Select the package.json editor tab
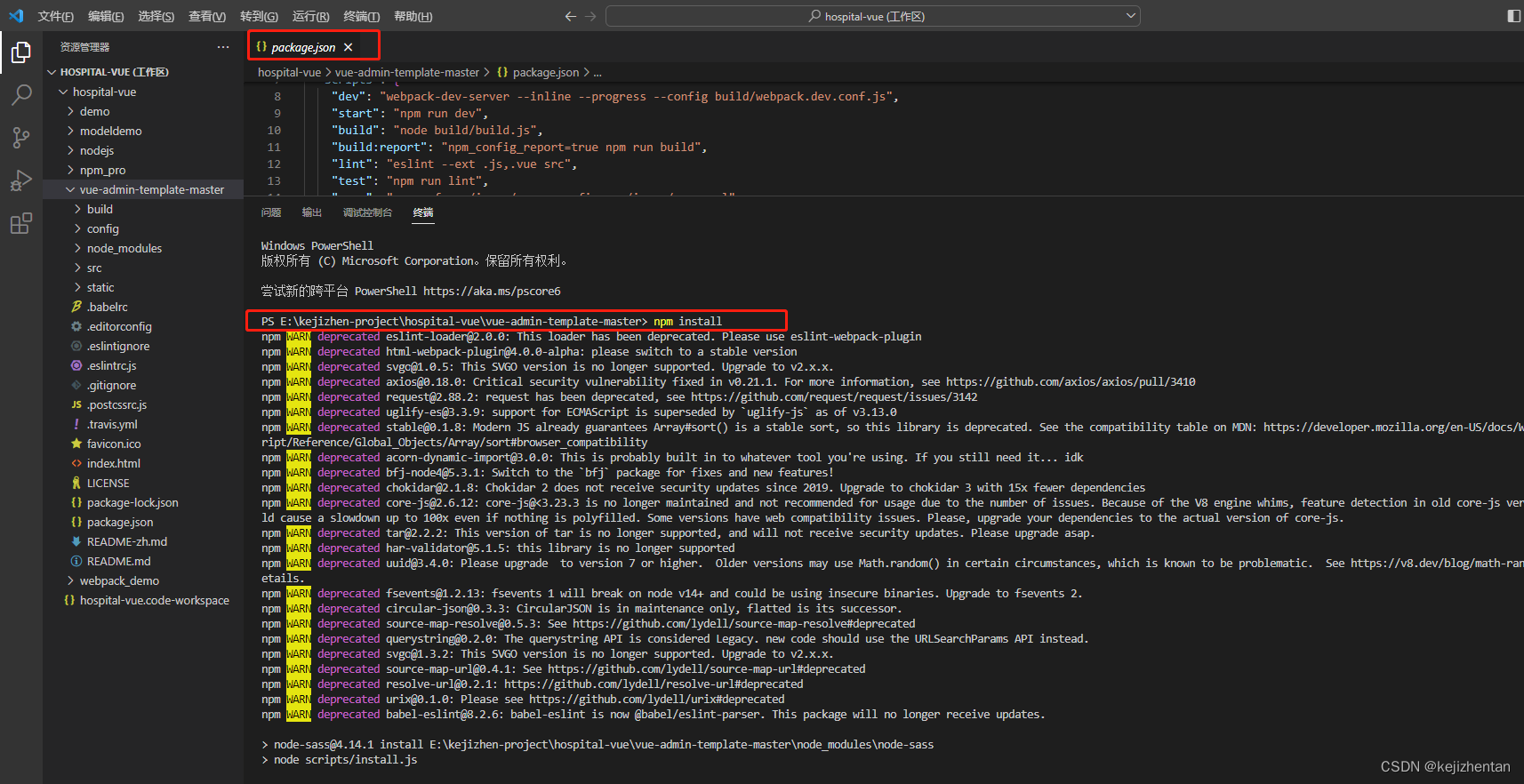This screenshot has height=784, width=1524. (303, 47)
